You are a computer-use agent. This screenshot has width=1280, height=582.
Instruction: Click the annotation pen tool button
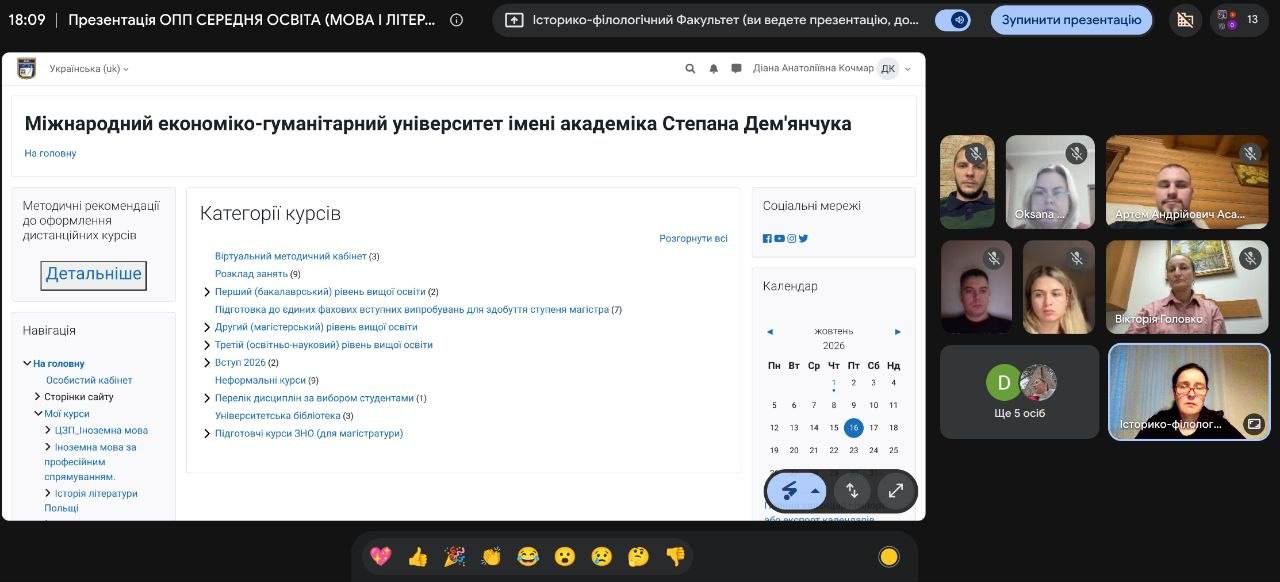789,491
